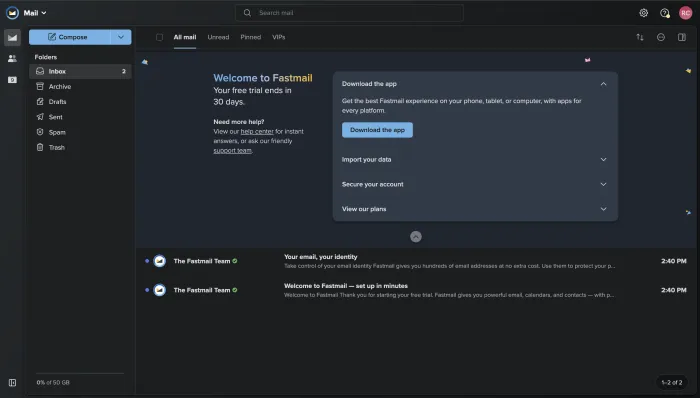
Task: Click the Drafts pencil icon
Action: tap(40, 101)
